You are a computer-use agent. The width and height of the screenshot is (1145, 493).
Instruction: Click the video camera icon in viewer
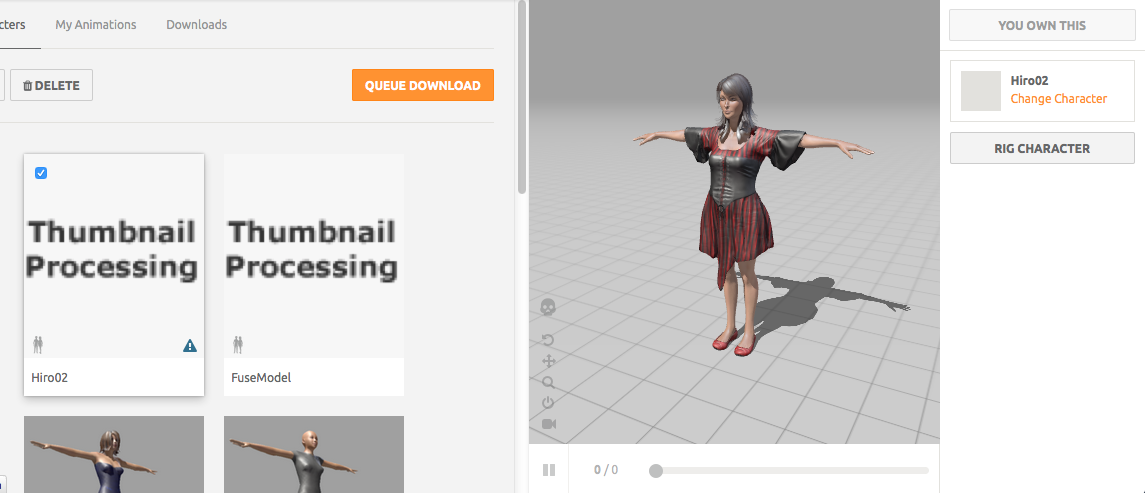tap(549, 424)
